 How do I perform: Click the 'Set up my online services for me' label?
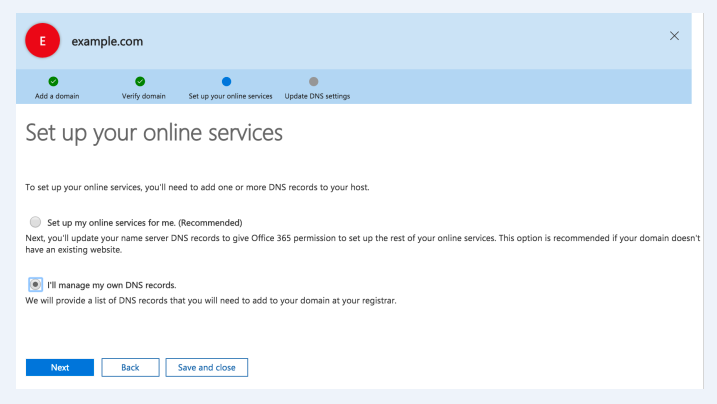click(145, 222)
